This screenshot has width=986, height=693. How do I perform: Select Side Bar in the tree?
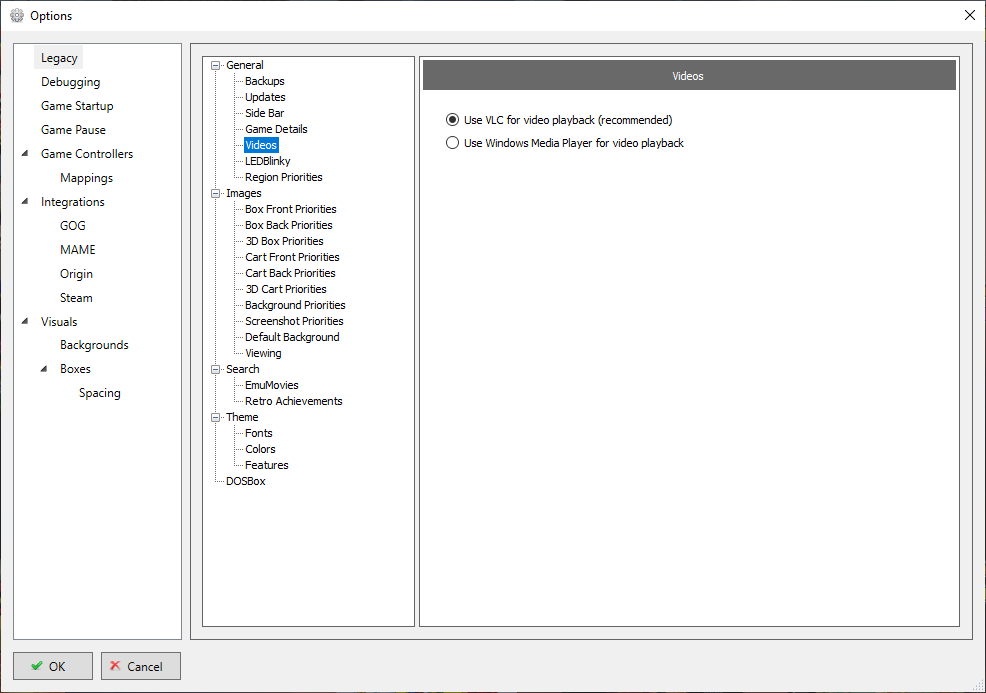point(265,113)
